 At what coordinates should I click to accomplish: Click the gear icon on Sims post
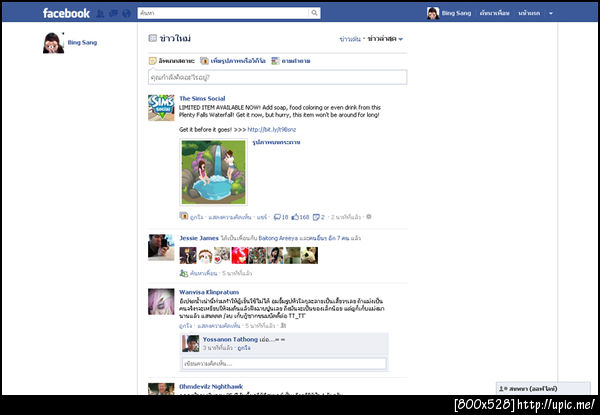369,216
